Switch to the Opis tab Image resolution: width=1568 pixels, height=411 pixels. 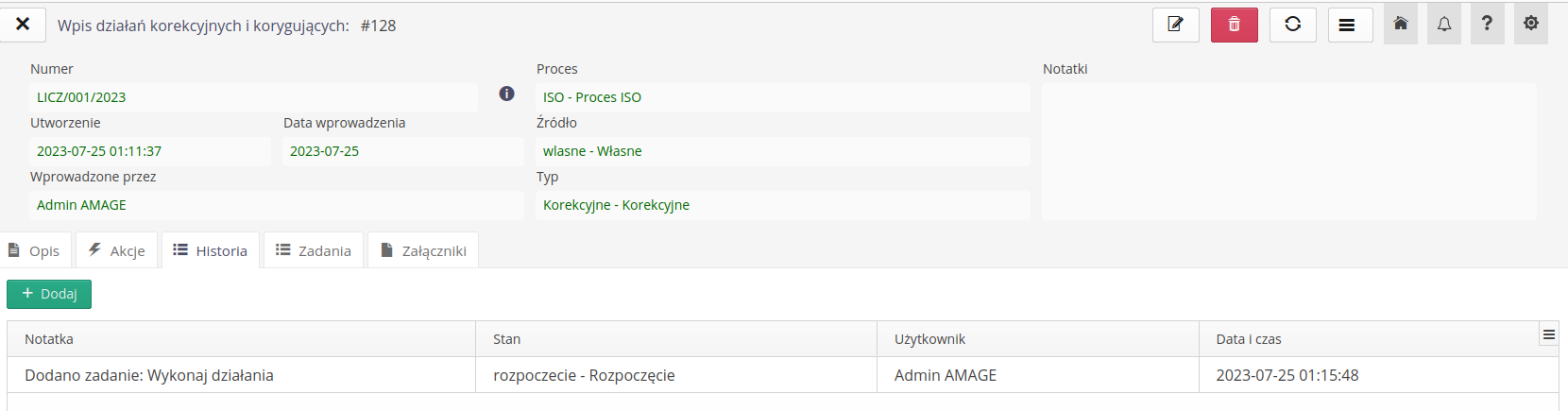[34, 250]
